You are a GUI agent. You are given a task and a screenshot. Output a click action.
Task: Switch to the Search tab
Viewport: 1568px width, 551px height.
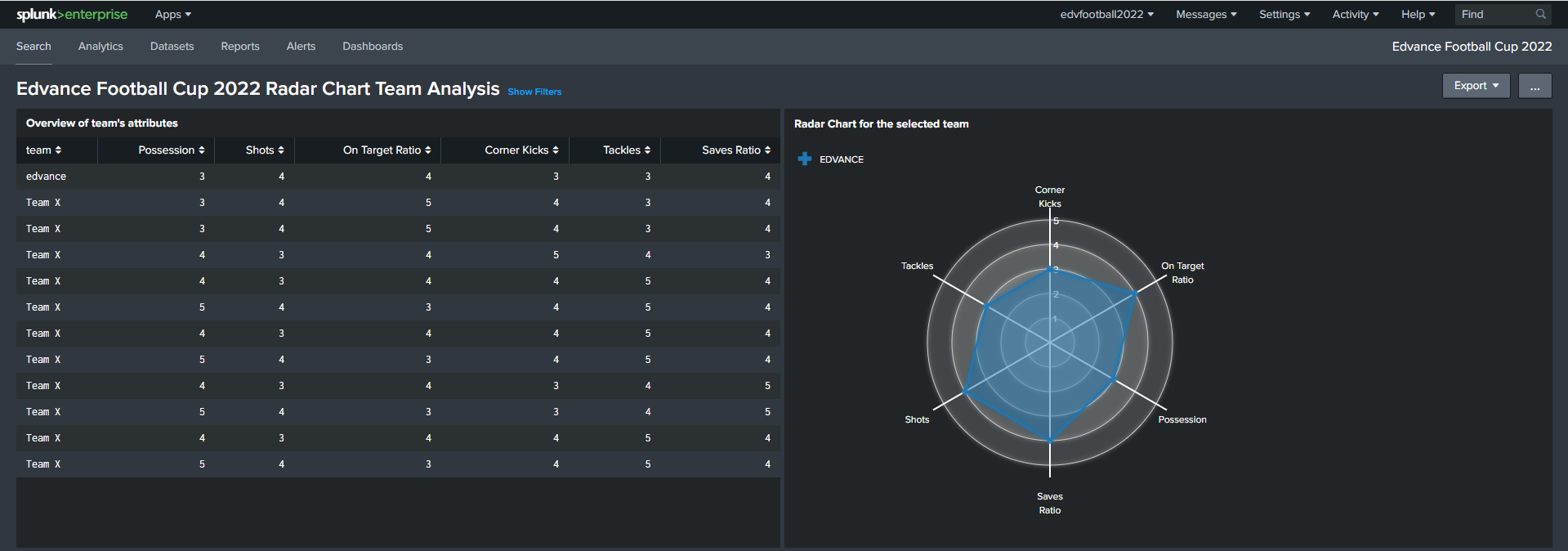tap(34, 47)
